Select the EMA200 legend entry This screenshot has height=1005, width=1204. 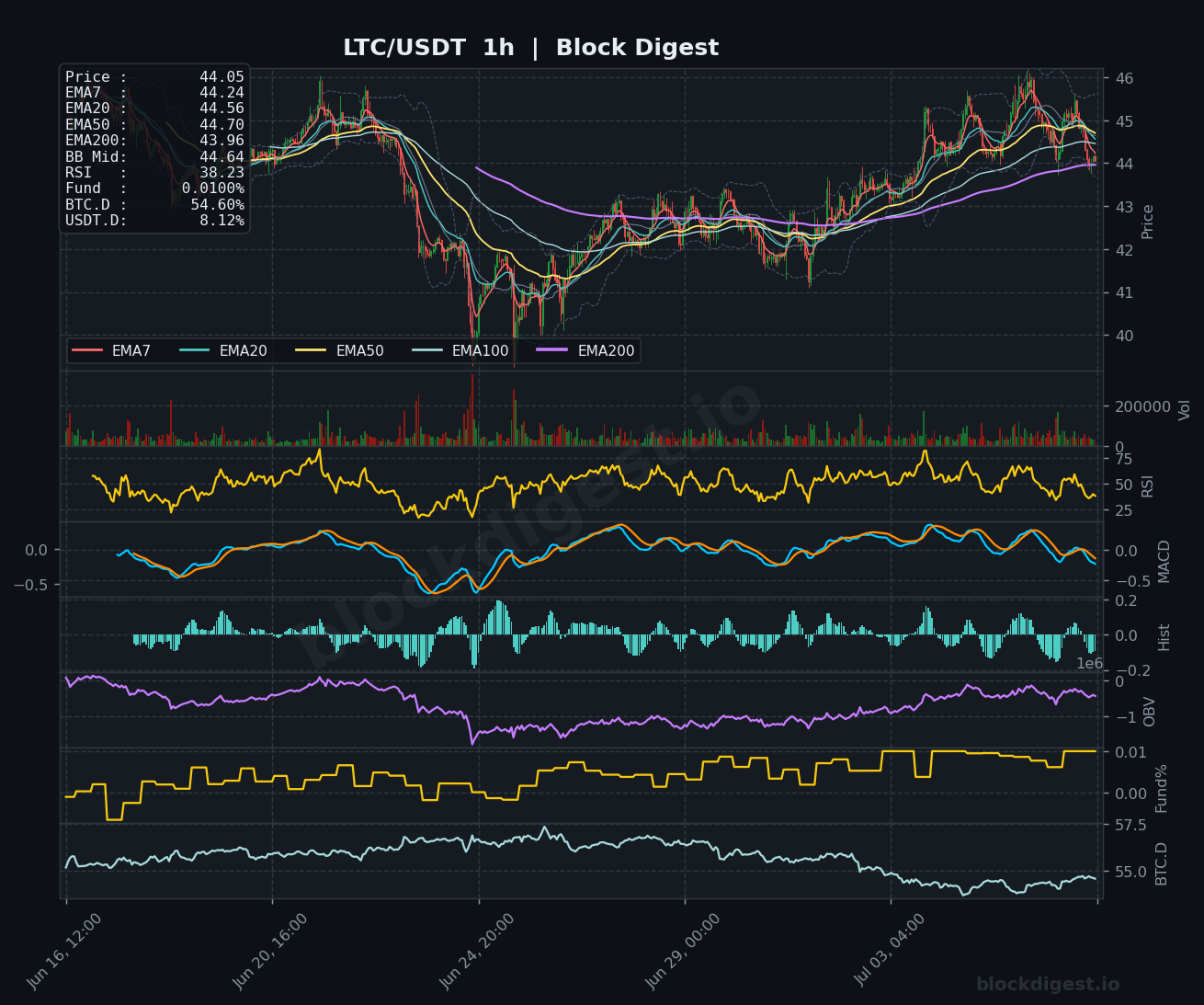pos(585,351)
